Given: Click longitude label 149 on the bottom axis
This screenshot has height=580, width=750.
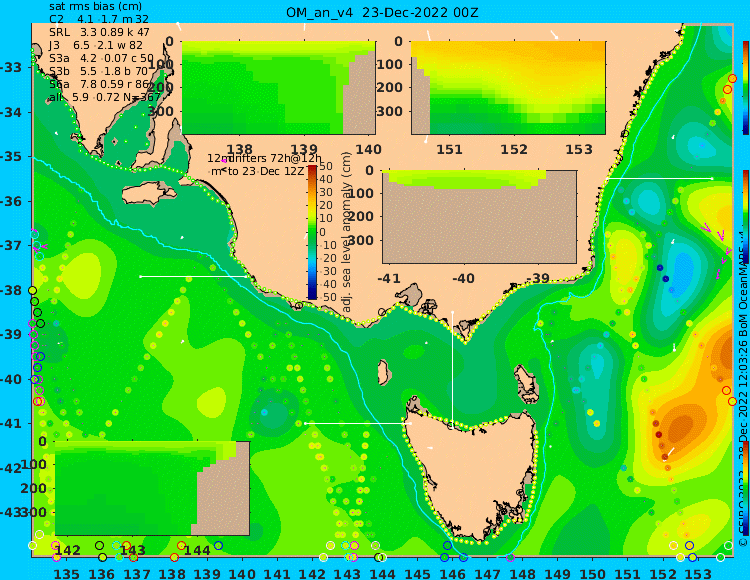Looking at the screenshot, I should [557, 573].
